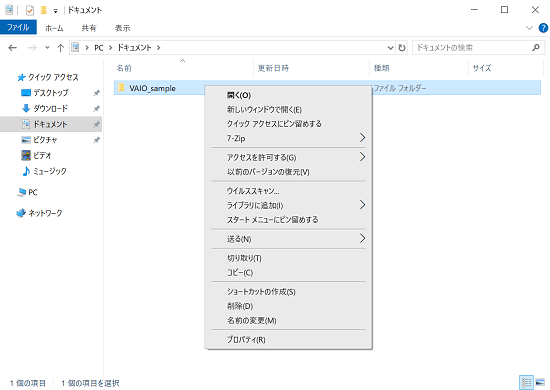Choose ウイルススキャン... from the menu
The image size is (550, 390).
[x=288, y=191]
